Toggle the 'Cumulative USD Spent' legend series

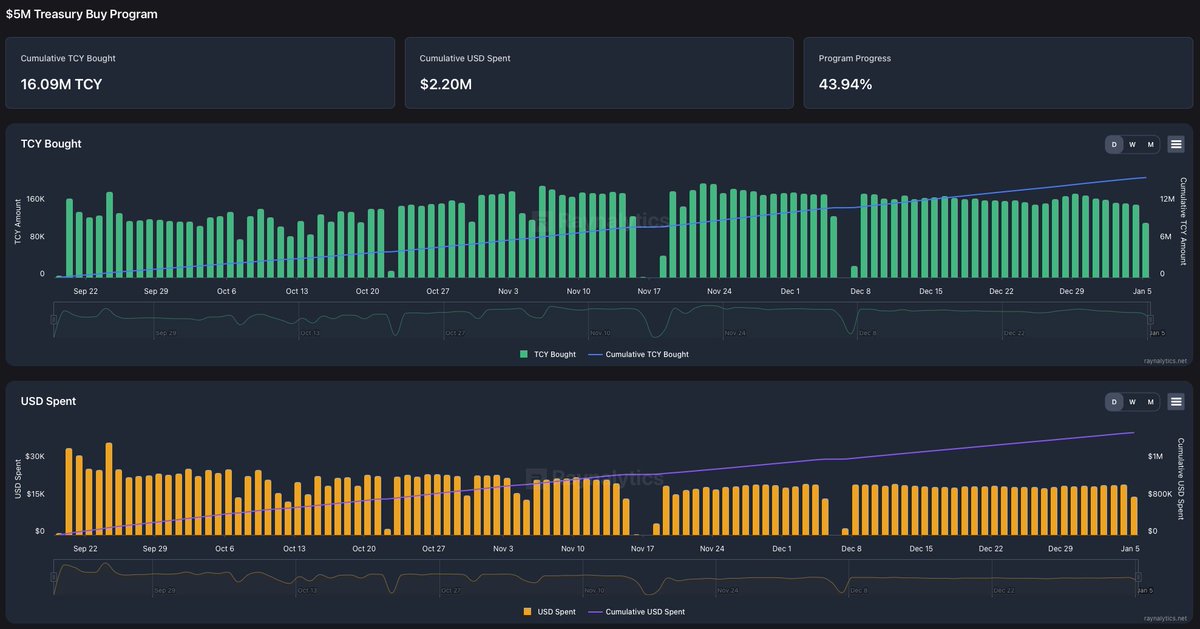tap(638, 611)
